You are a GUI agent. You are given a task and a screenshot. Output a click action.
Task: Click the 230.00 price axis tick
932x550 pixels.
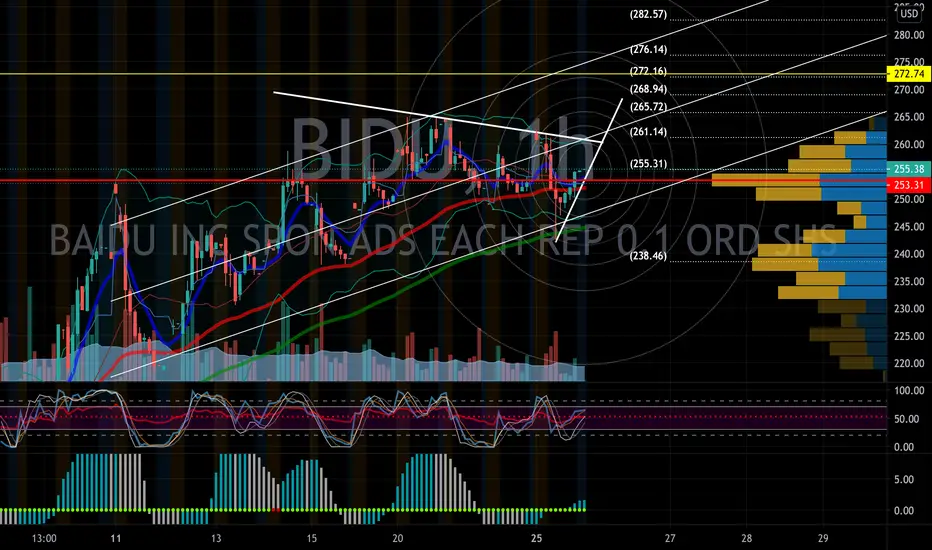pyautogui.click(x=909, y=309)
